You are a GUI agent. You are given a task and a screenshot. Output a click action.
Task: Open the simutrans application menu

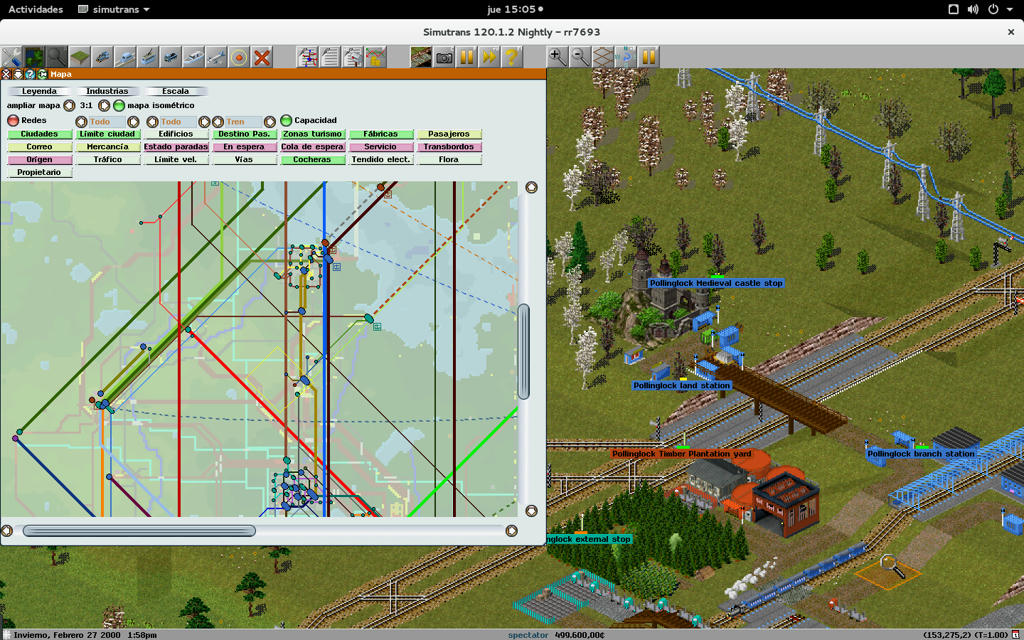[114, 9]
